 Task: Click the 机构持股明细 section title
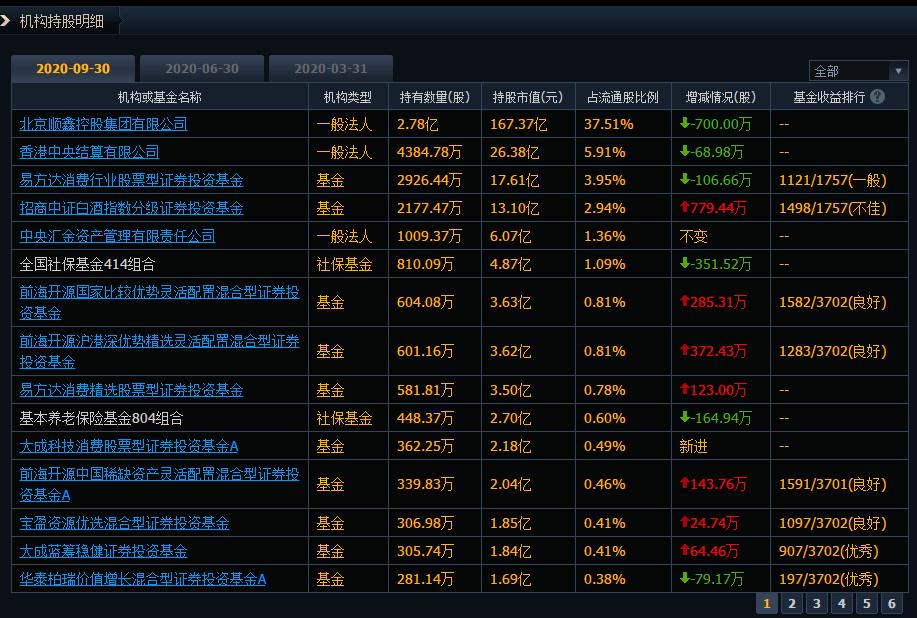coord(61,21)
